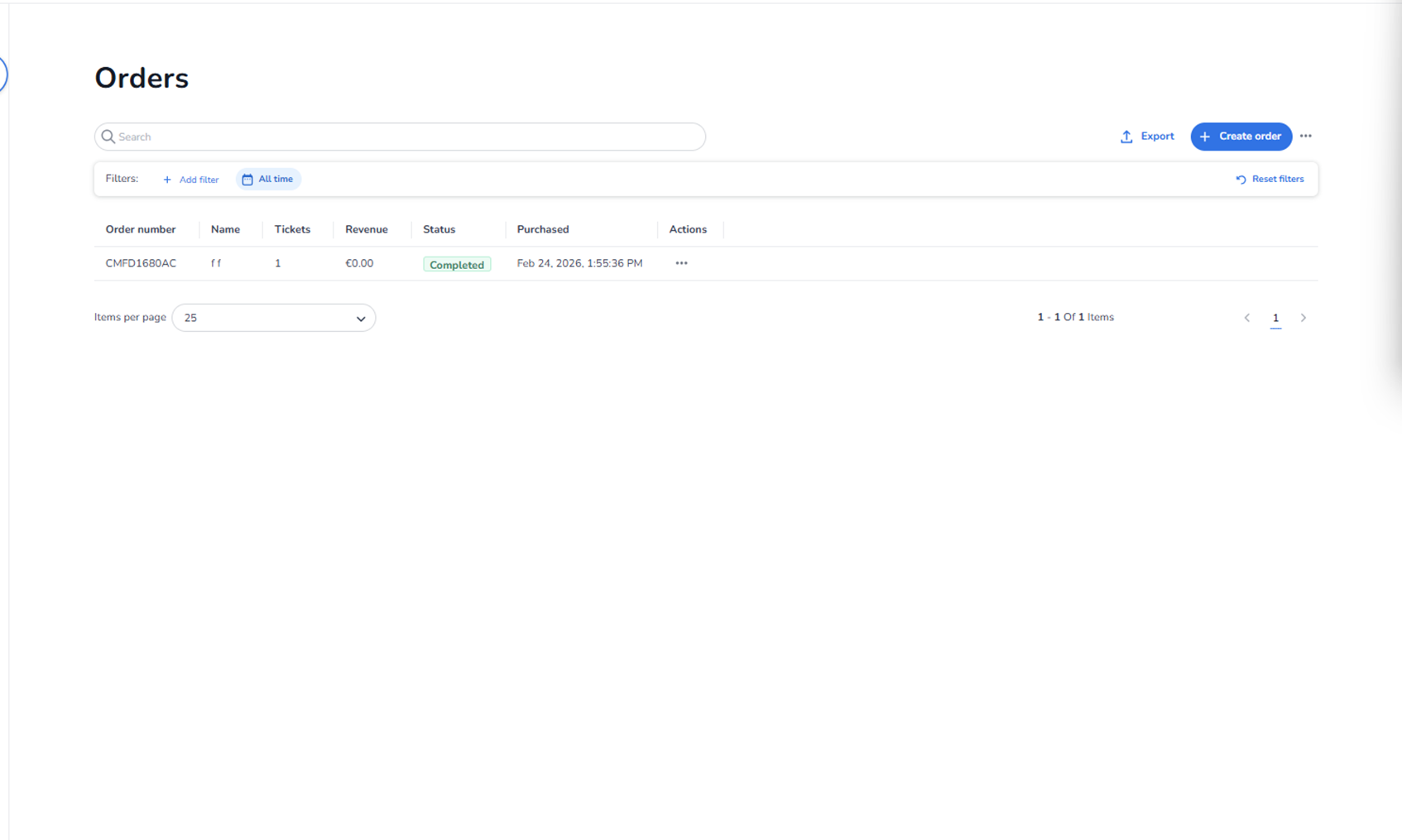Open the more options menu beside Create order
Viewport: 1402px width, 840px height.
tap(1305, 137)
